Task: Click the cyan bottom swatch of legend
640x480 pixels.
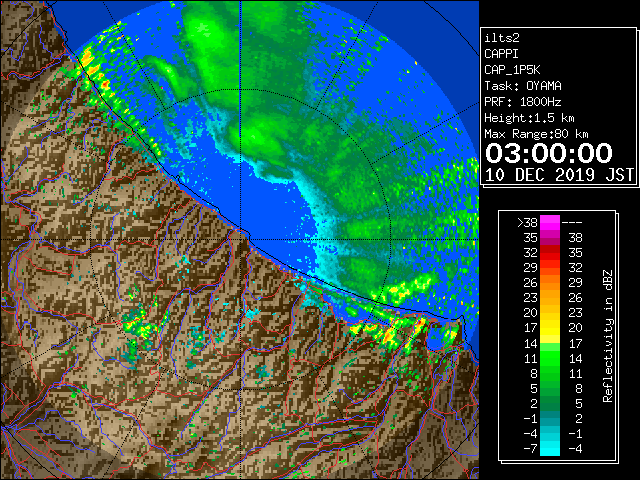Action: coord(550,448)
